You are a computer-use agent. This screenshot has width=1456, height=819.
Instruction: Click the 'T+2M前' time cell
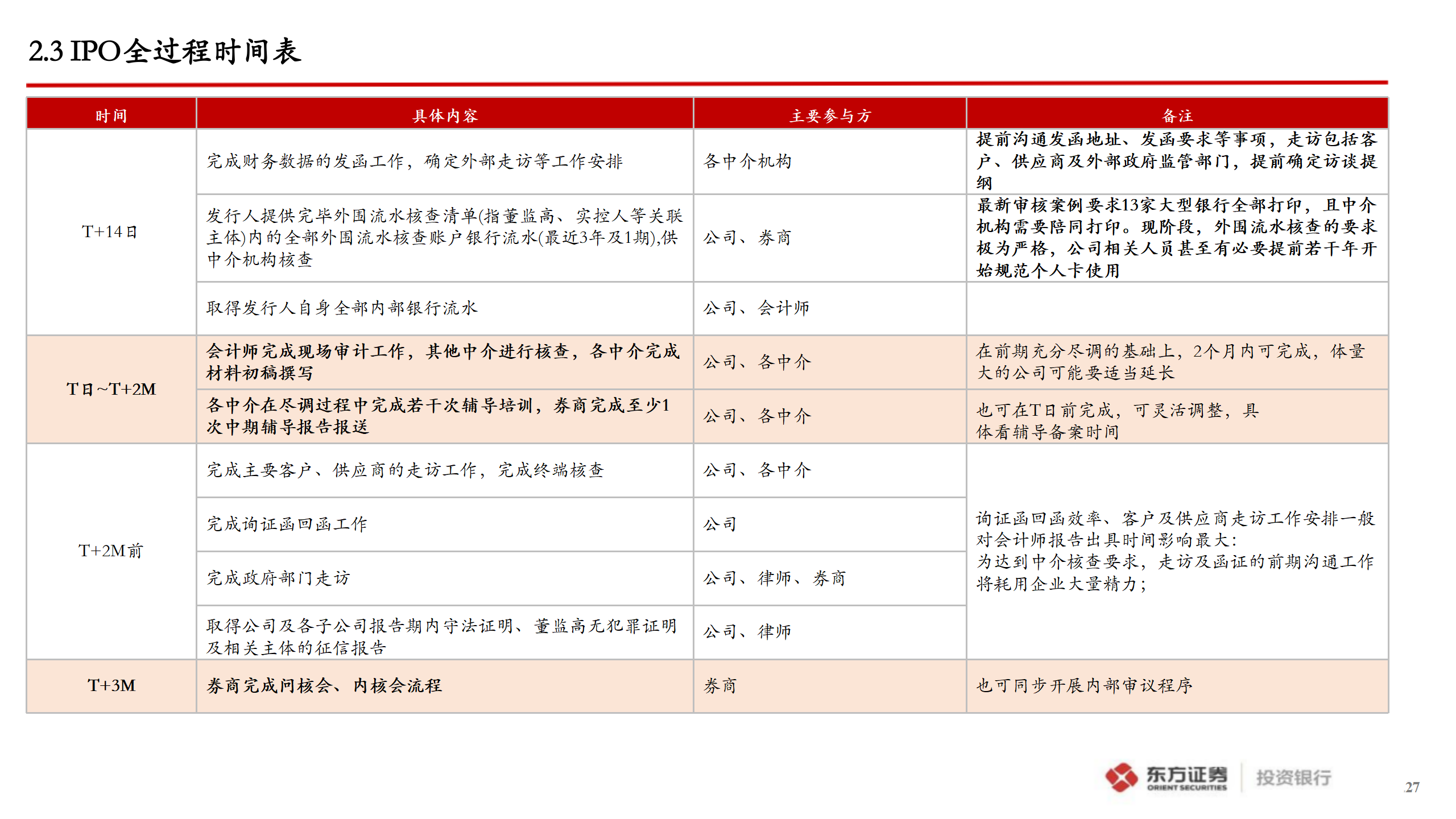tap(111, 551)
